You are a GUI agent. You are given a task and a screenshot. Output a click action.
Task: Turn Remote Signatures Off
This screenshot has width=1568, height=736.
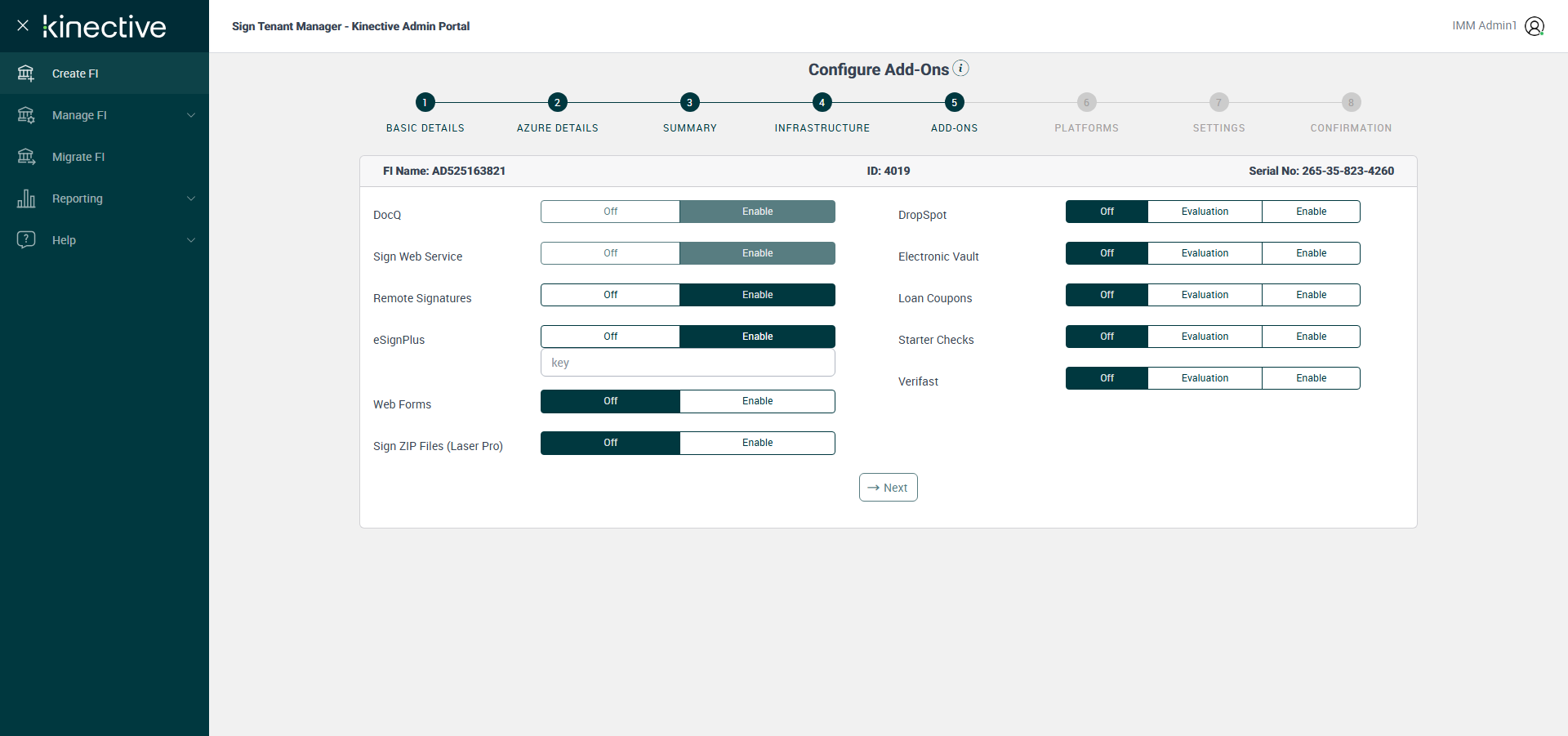[x=610, y=295]
